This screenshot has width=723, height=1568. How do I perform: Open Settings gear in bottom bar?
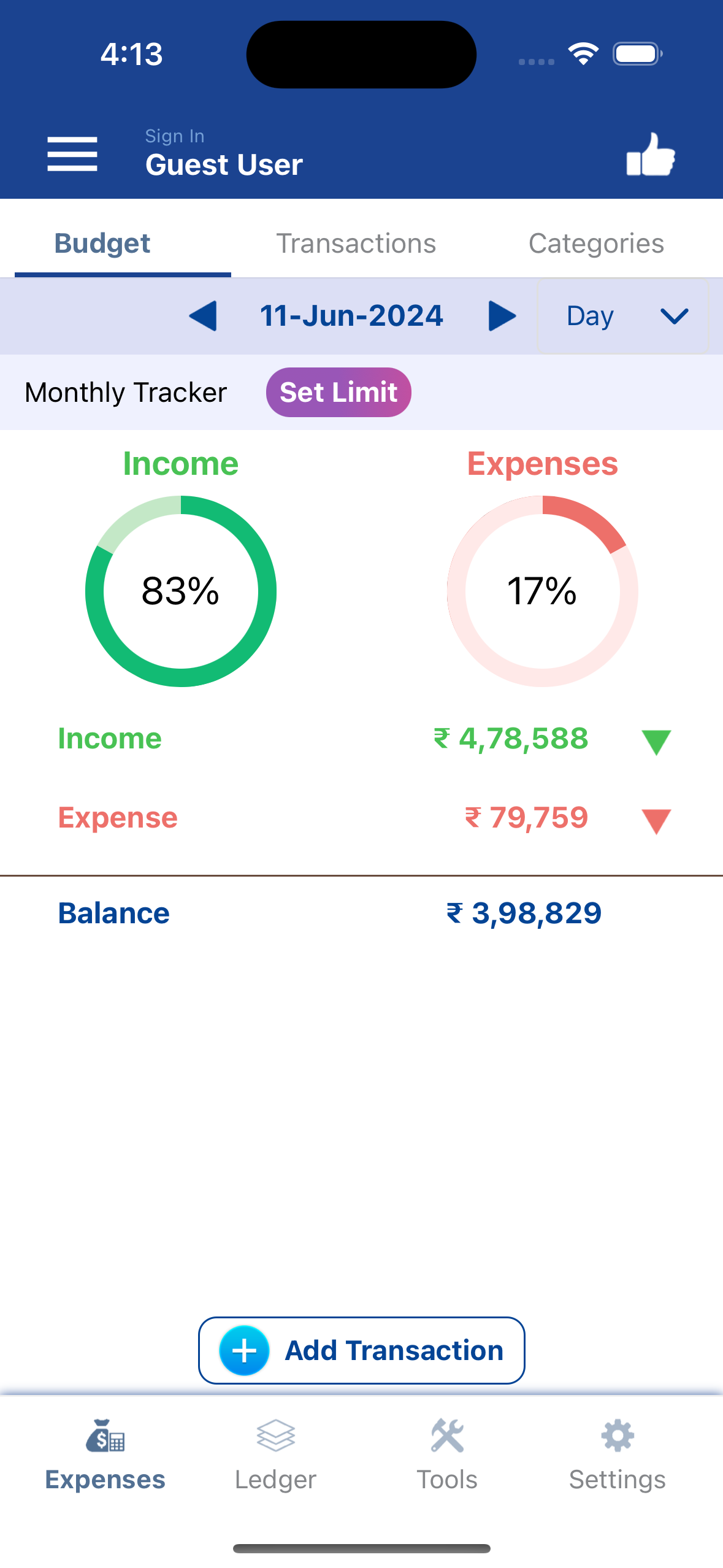point(617,1436)
